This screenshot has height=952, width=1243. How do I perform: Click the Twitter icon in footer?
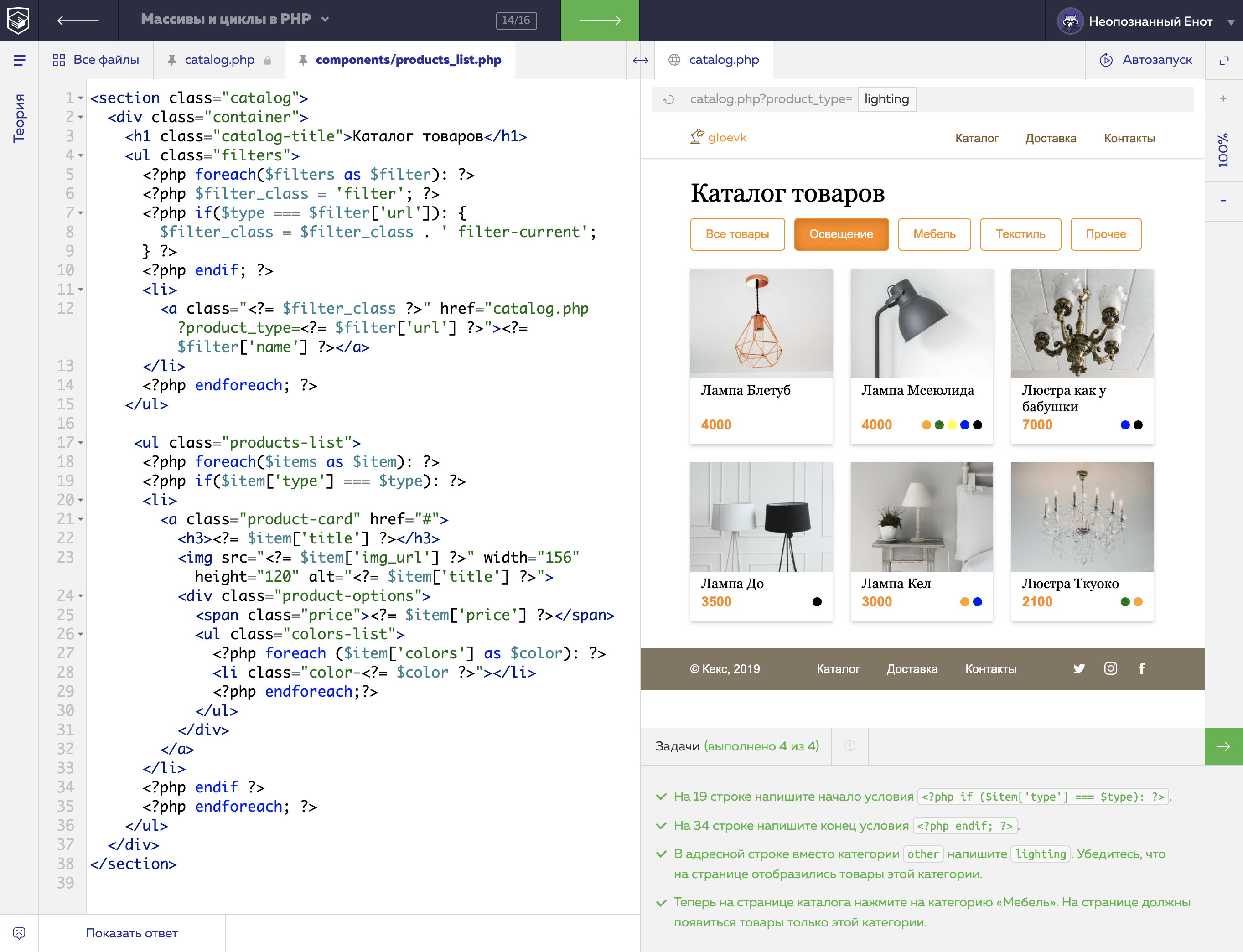1079,669
